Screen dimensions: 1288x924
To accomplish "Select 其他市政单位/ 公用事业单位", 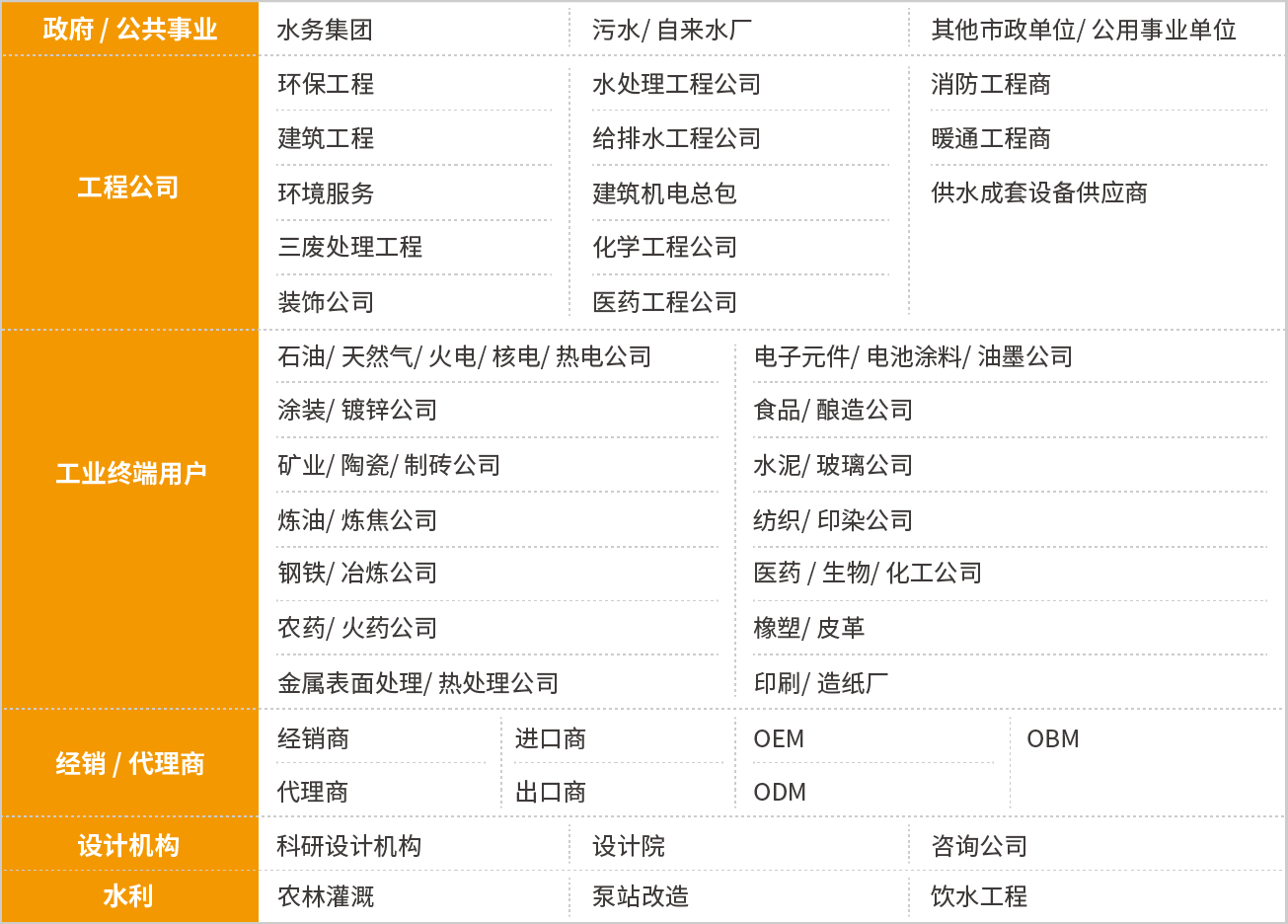I will [1083, 31].
